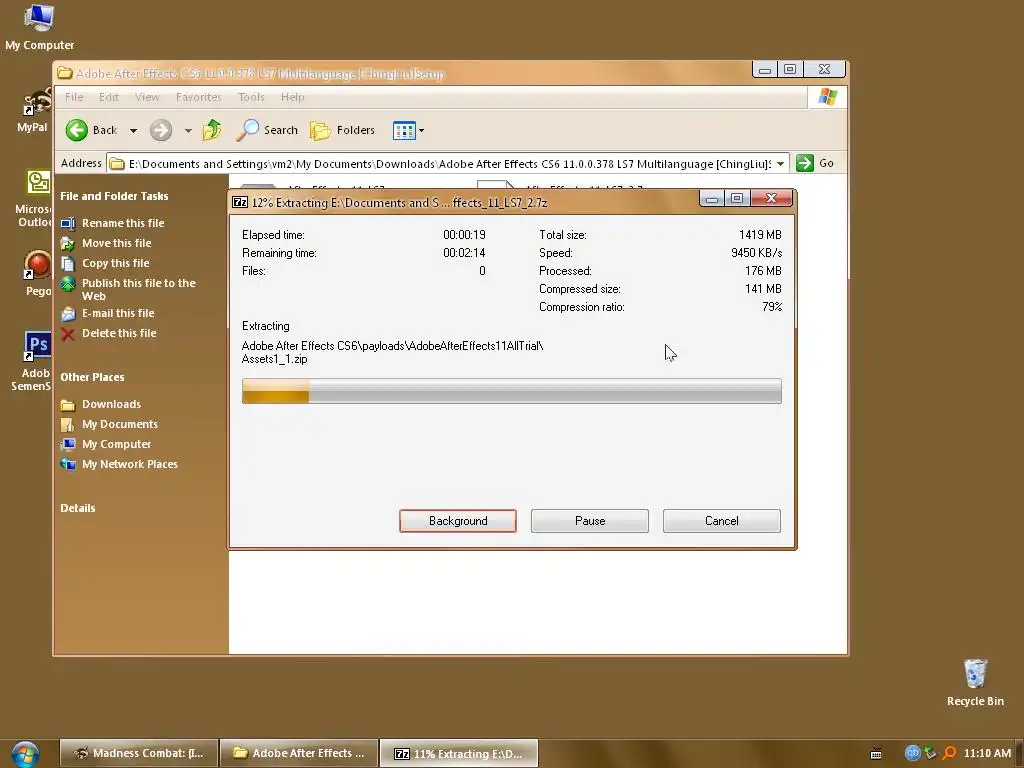Open the Views button menu
The image size is (1024, 768).
pos(408,130)
